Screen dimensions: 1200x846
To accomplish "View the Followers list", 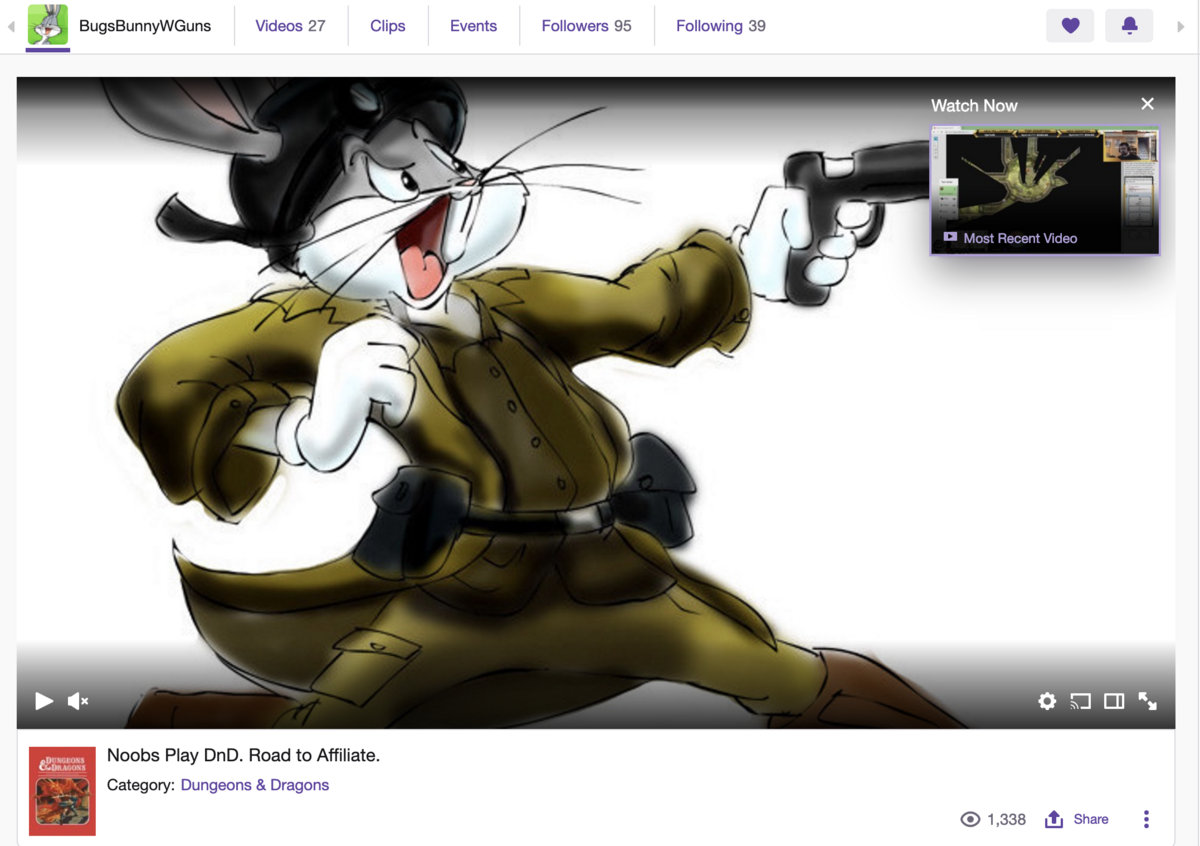I will coord(586,26).
